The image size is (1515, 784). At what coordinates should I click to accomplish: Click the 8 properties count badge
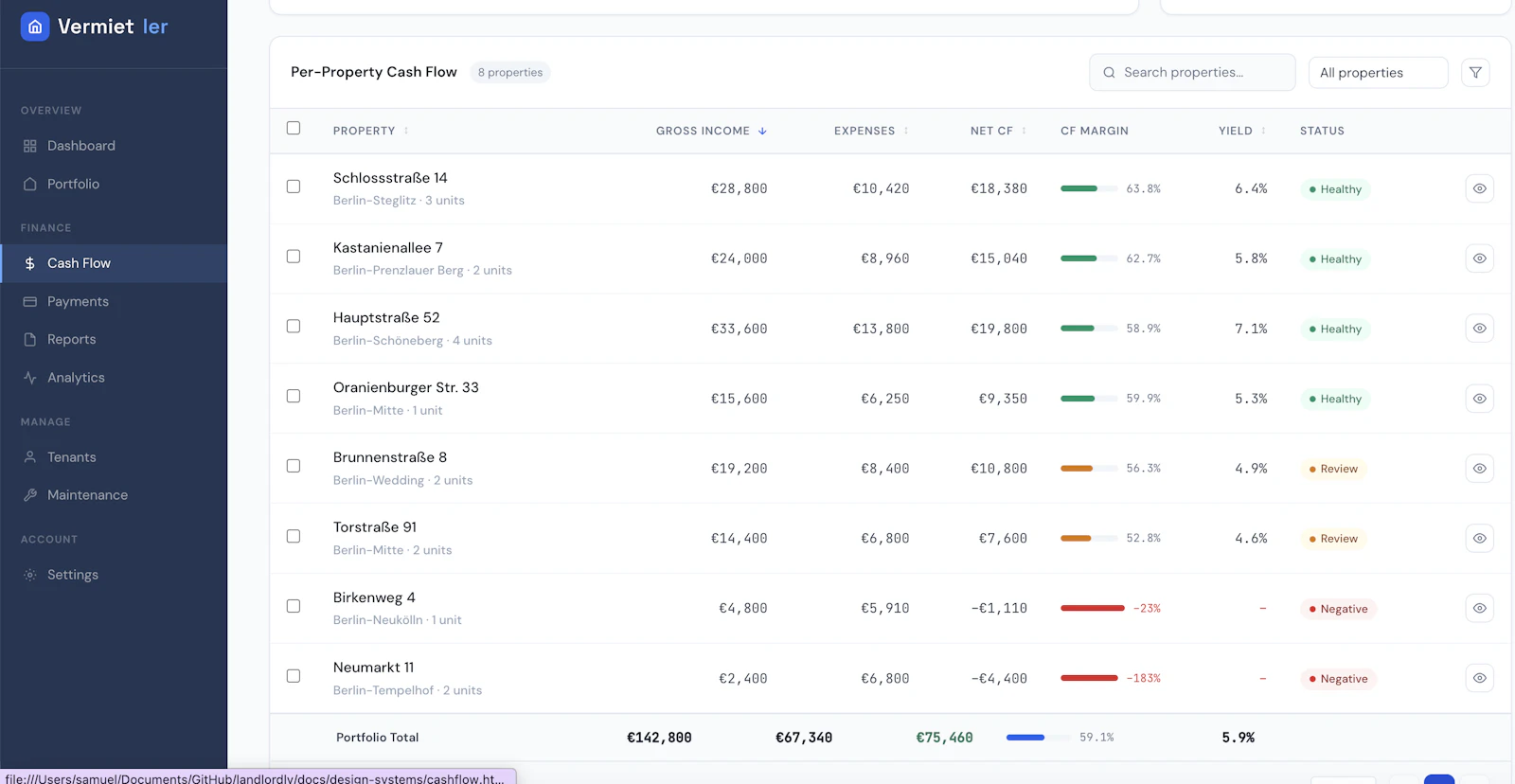[510, 72]
